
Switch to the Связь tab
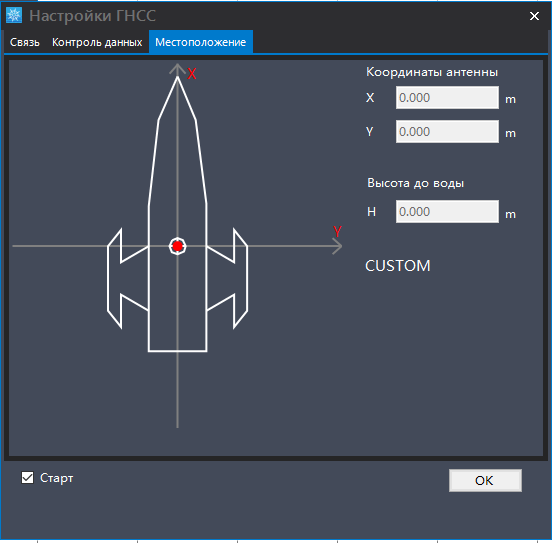[x=24, y=42]
